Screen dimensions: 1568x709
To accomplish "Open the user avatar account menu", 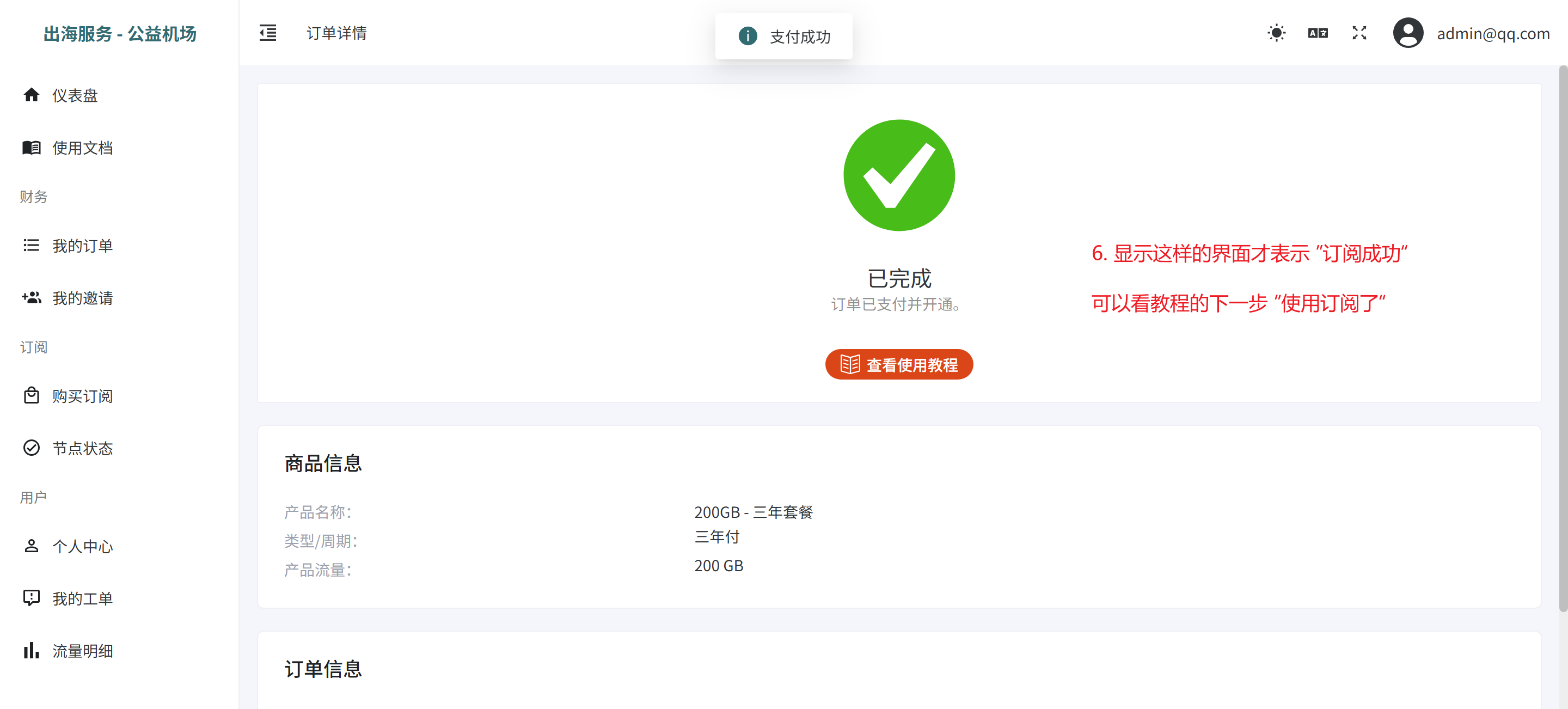I will [1408, 33].
